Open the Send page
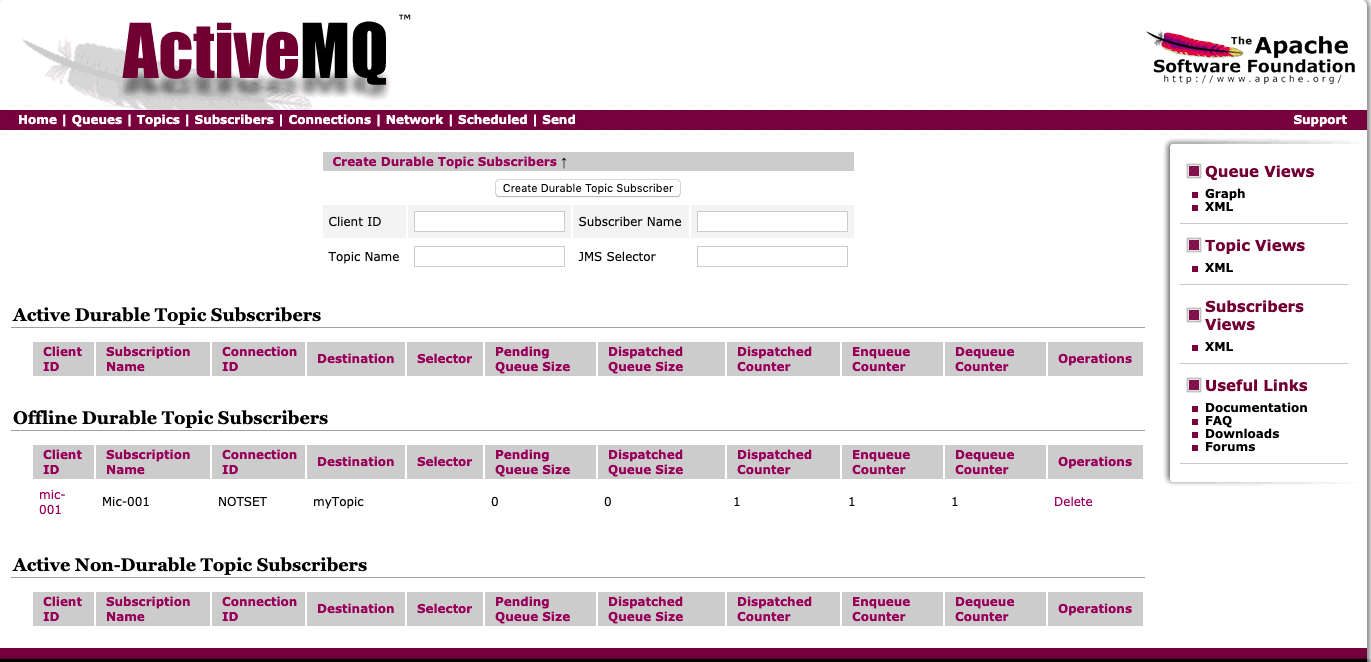The image size is (1371, 662). (559, 119)
